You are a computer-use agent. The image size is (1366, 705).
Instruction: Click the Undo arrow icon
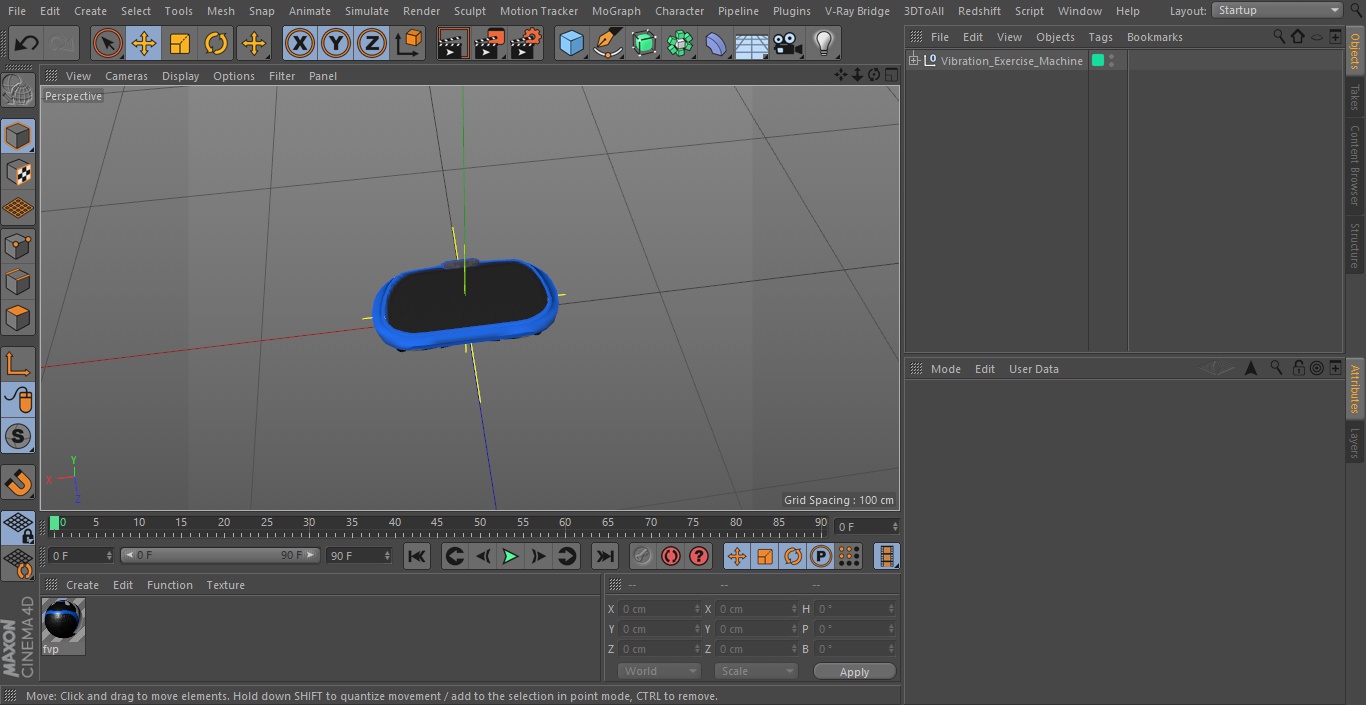[x=26, y=43]
